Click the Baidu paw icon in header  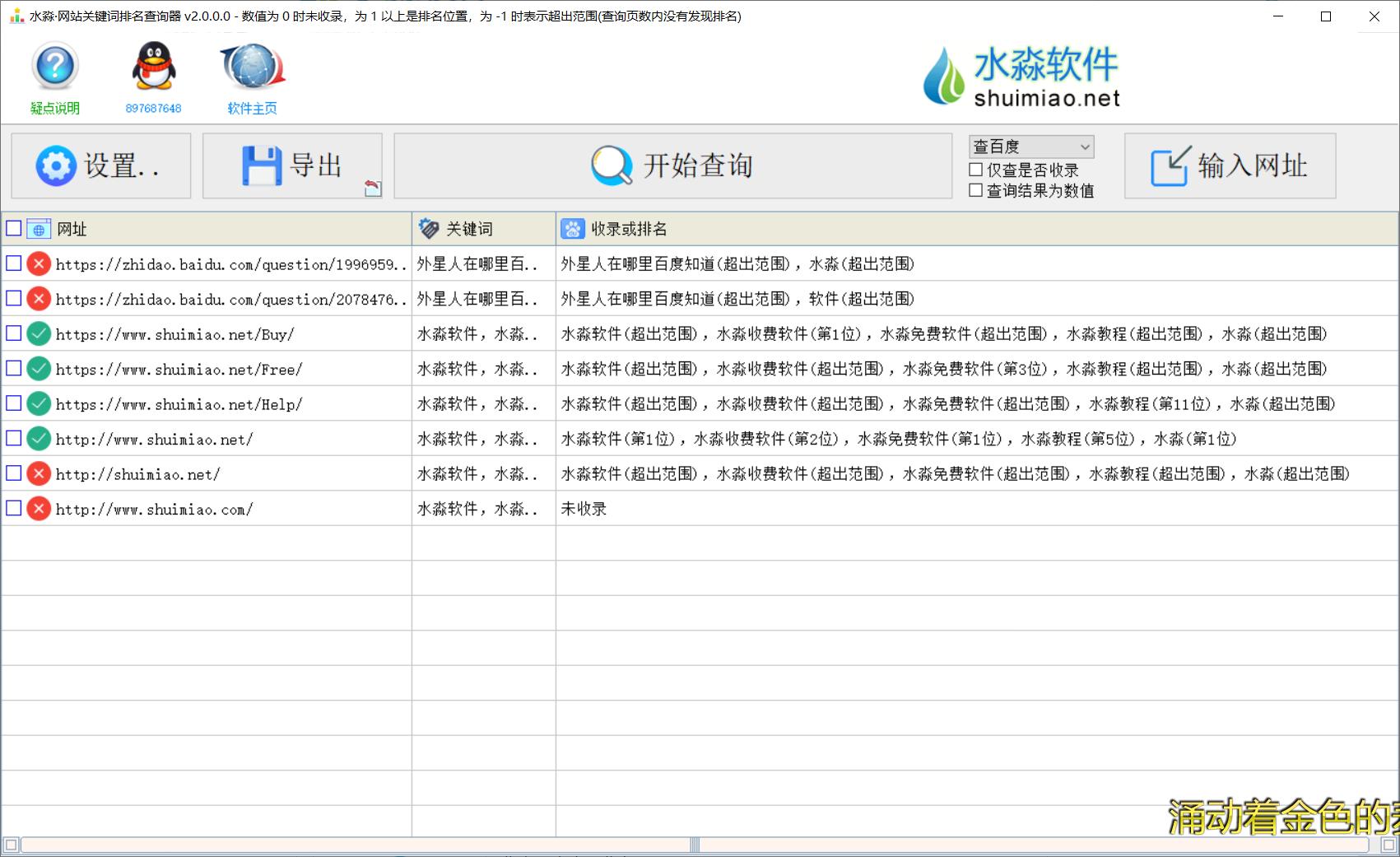pyautogui.click(x=573, y=229)
